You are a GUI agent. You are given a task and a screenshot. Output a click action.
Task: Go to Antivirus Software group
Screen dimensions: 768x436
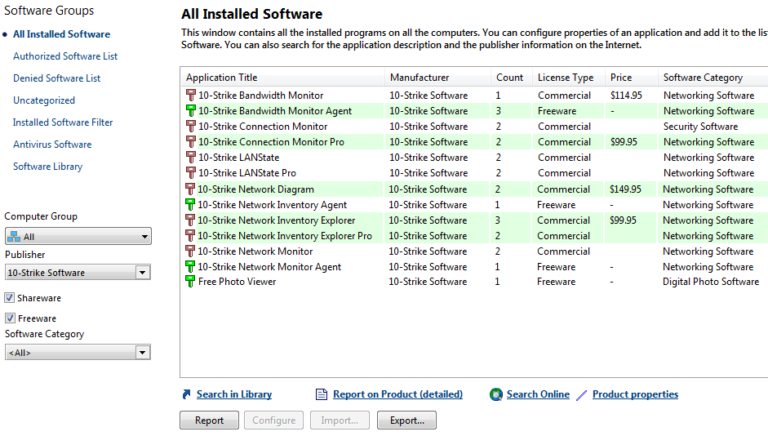tap(52, 144)
